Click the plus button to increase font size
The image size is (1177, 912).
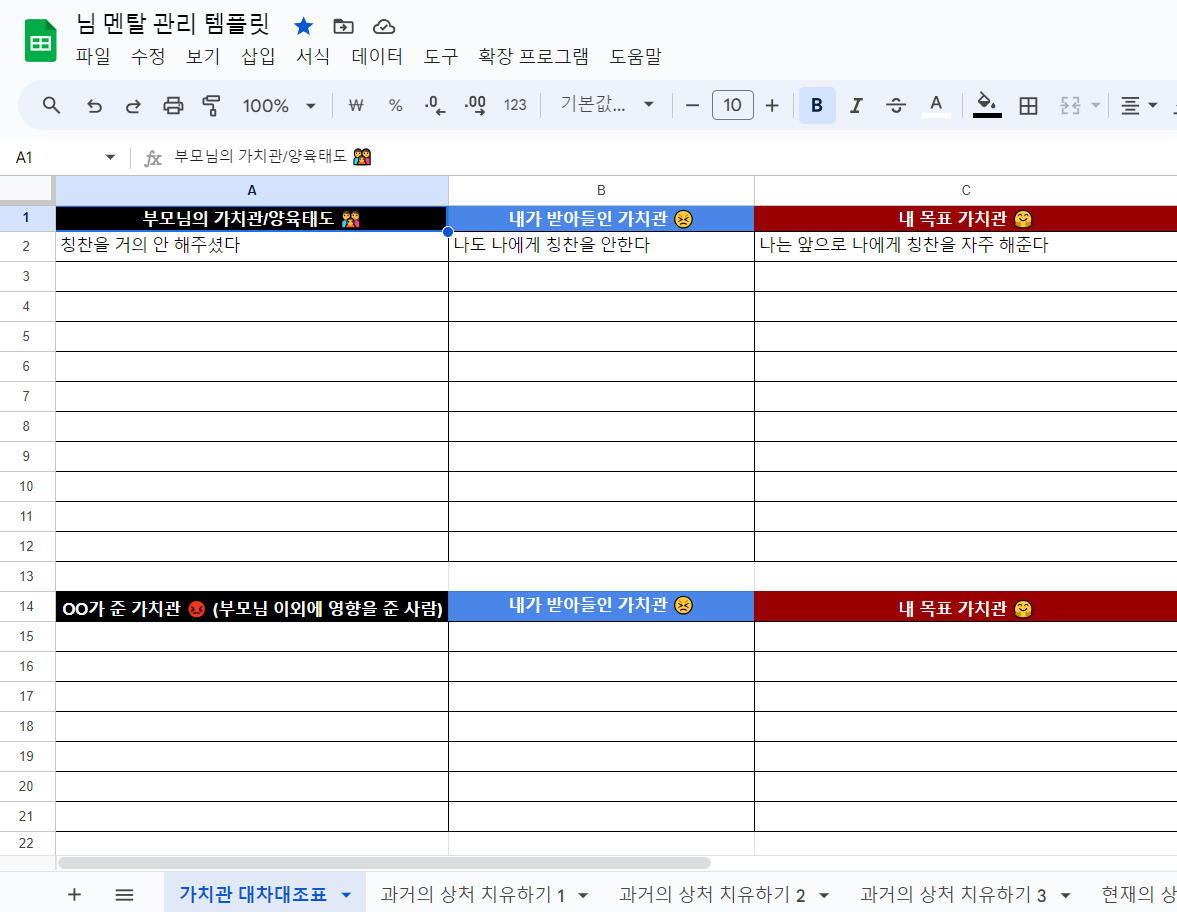[772, 105]
